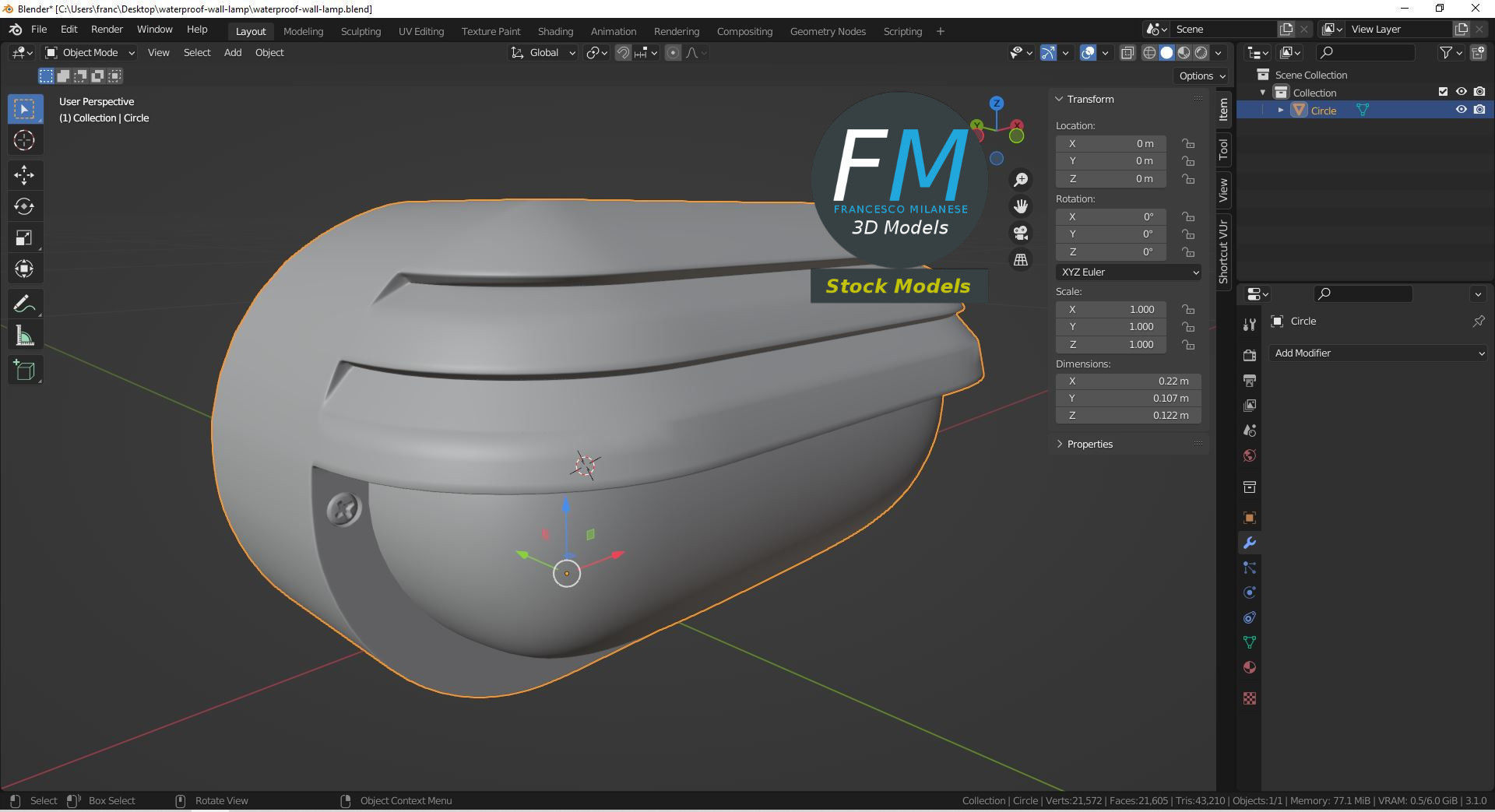Open the File menu
The image size is (1495, 812).
point(39,30)
